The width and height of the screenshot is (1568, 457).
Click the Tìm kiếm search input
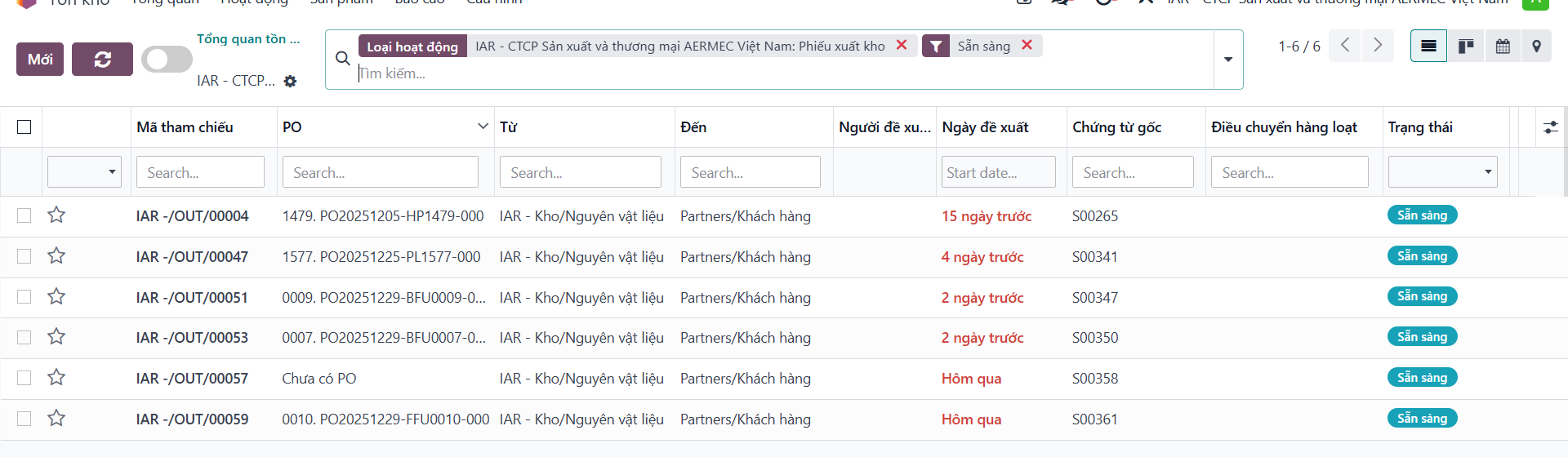(x=784, y=73)
